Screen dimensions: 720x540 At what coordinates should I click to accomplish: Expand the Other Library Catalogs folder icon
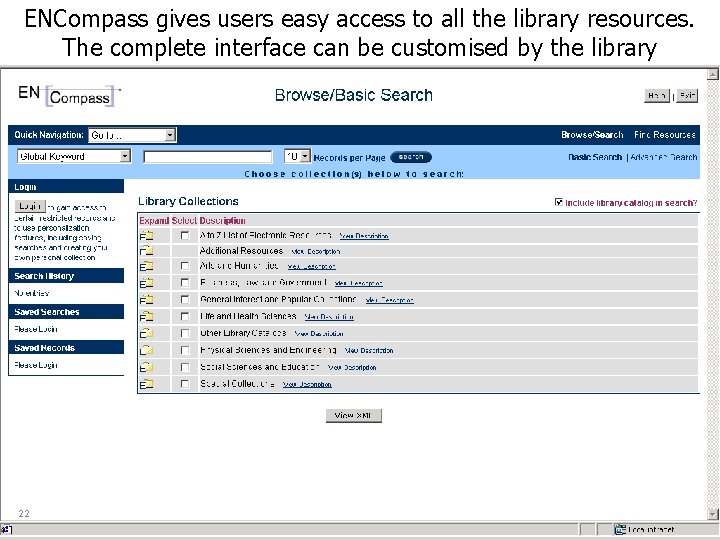(146, 333)
